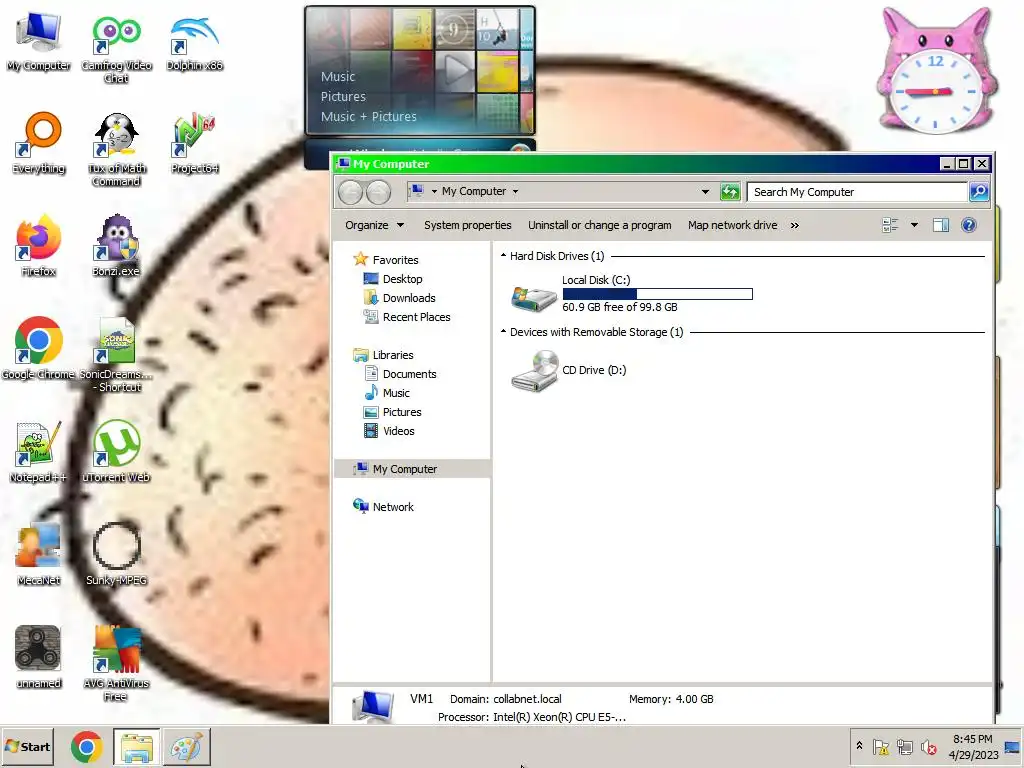Screen dimensions: 1024x768
Task: Select the Bonzi.exe desktop icon
Action: click(116, 246)
